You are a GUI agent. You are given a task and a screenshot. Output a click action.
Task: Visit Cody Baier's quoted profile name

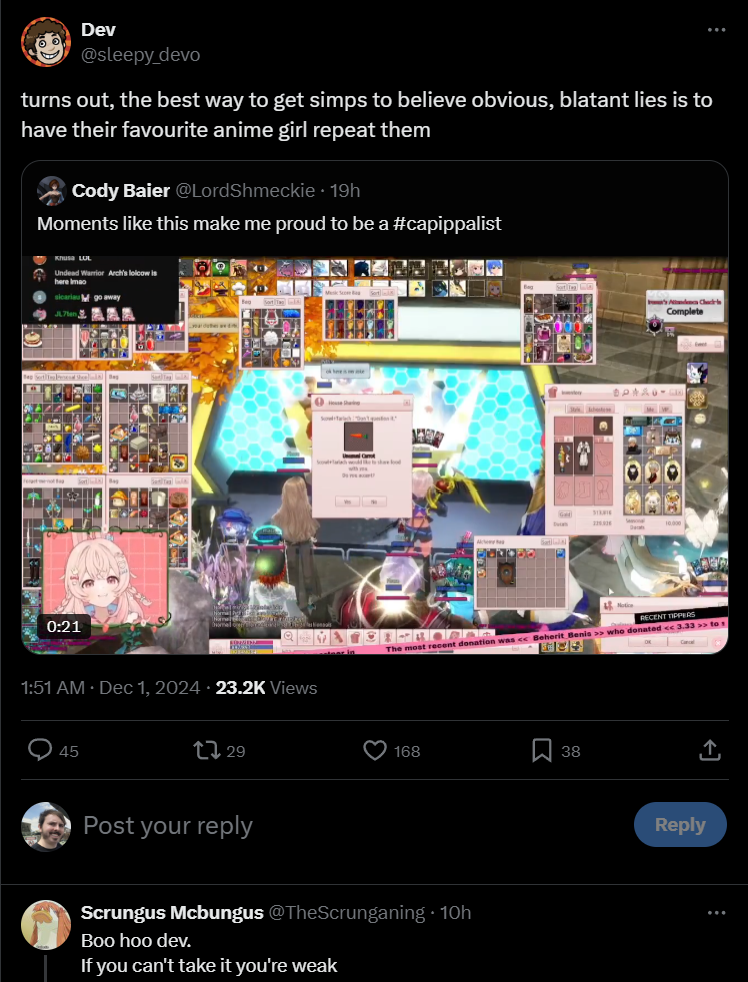tap(121, 190)
